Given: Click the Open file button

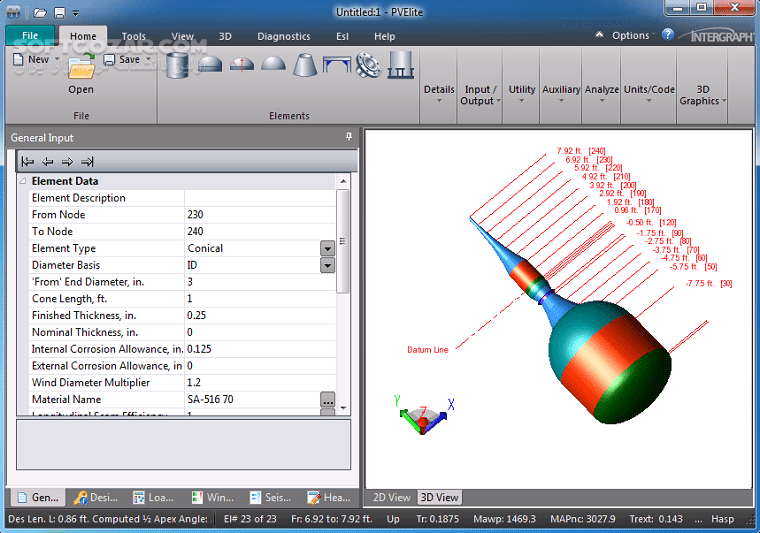Looking at the screenshot, I should (81, 75).
